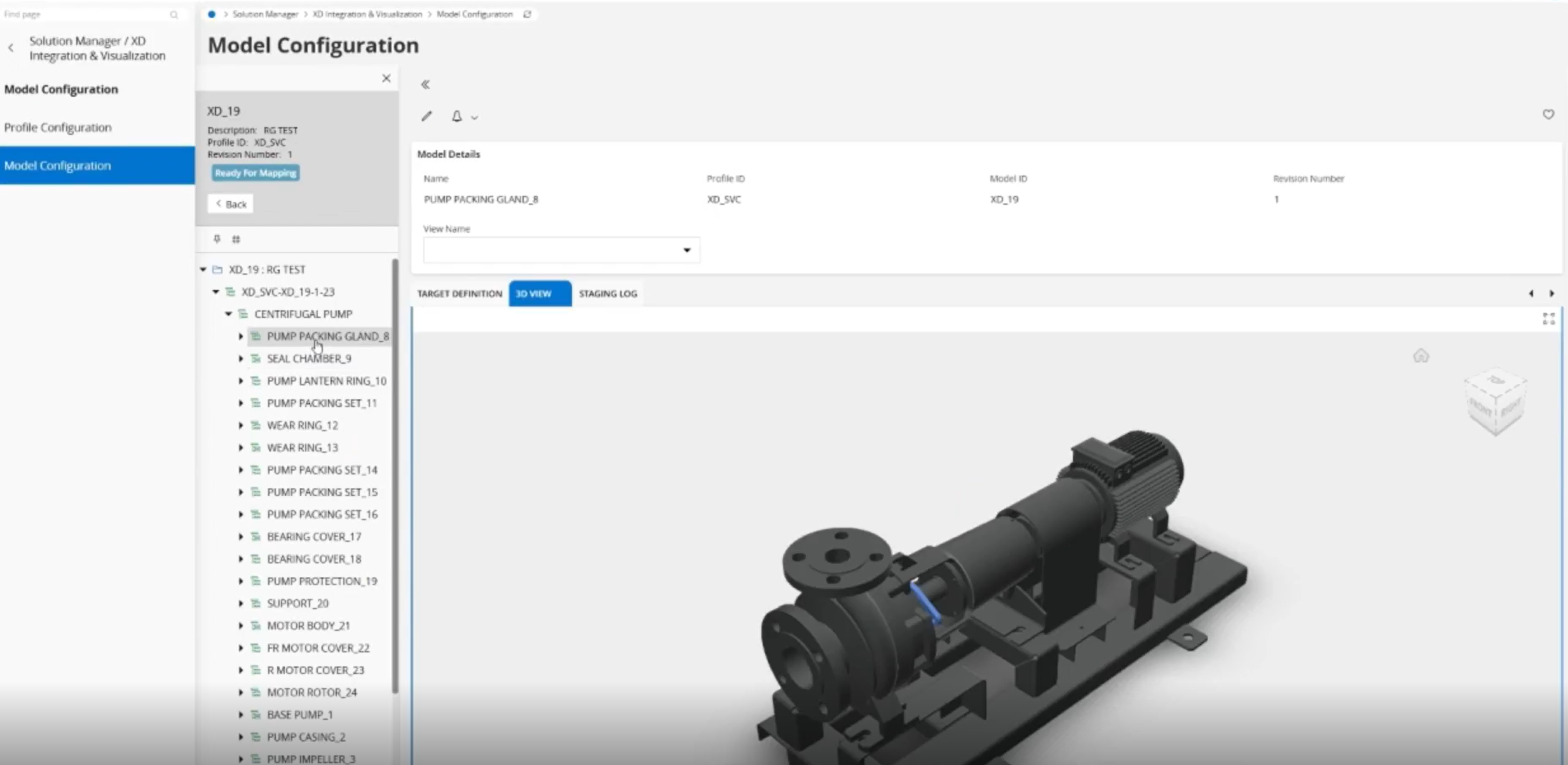1568x765 pixels.
Task: Click the Back button
Action: pos(231,204)
